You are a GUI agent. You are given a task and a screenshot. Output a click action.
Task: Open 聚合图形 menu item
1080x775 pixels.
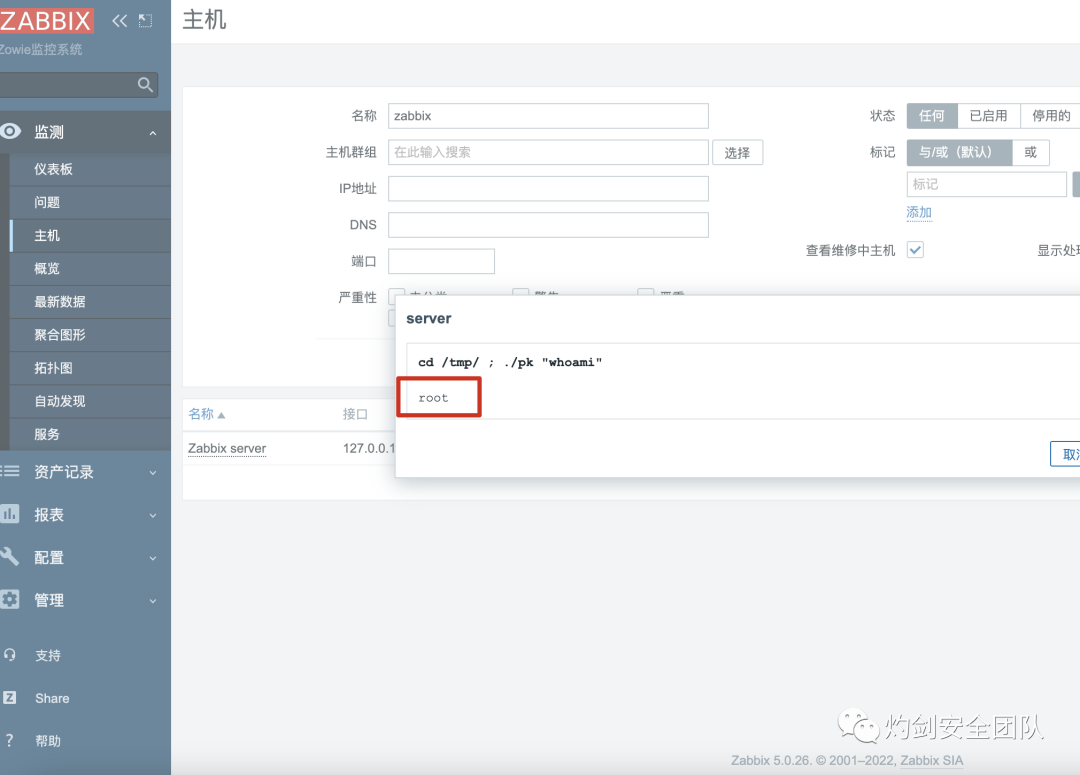90,334
